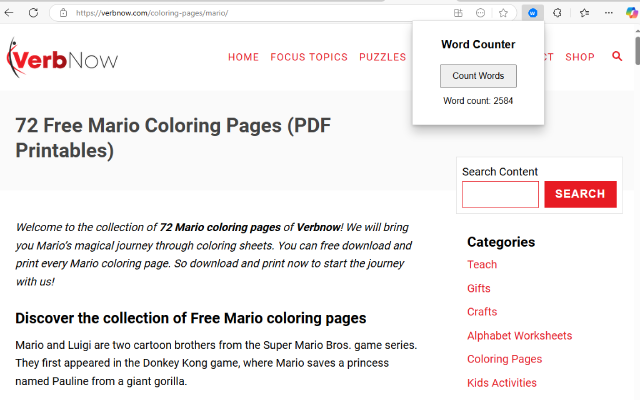Open the SHOP menu item
Viewport: 640px width, 400px height.
pyautogui.click(x=580, y=57)
